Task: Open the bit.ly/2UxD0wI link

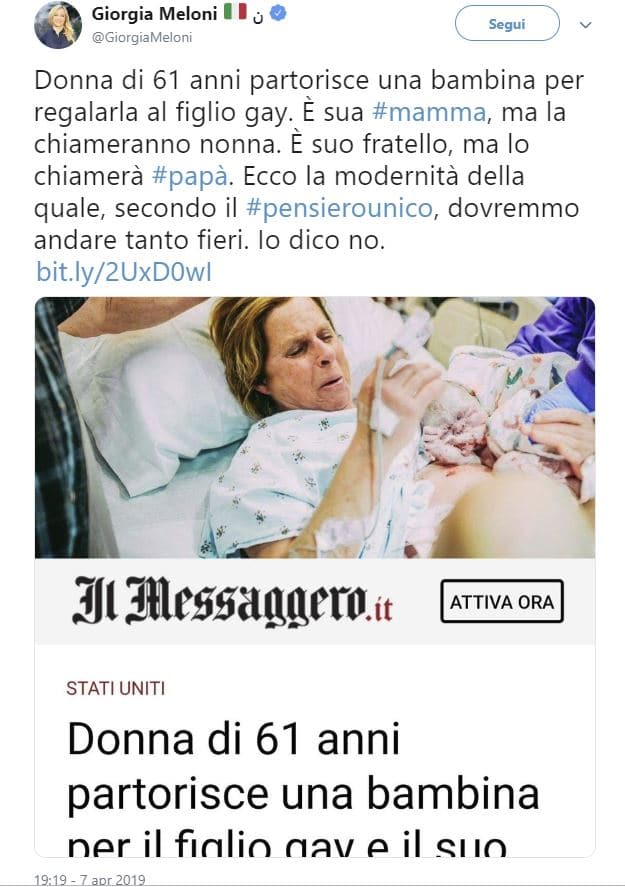Action: point(124,272)
